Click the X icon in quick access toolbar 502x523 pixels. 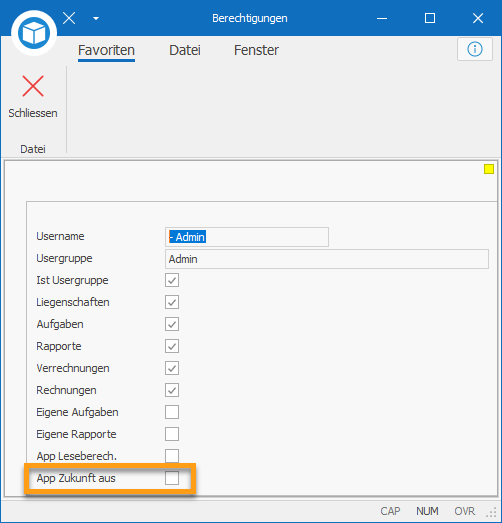tap(69, 18)
